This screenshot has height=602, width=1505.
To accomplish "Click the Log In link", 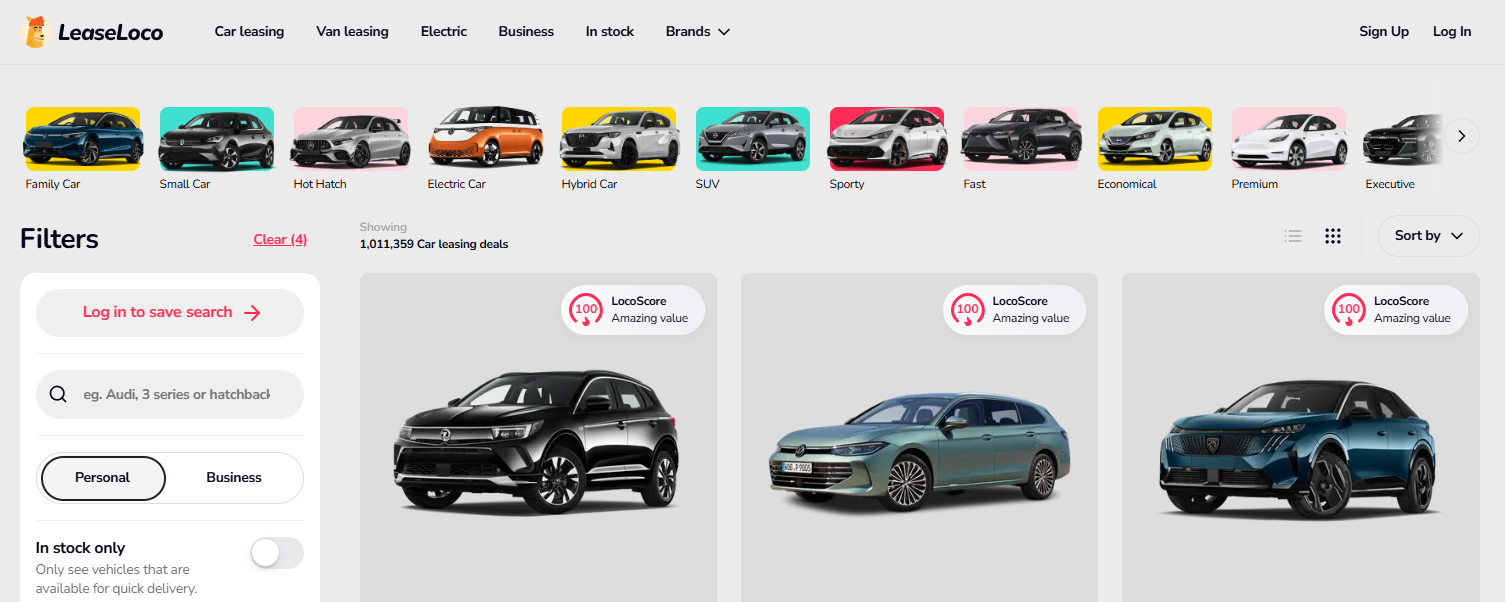I will (x=1452, y=31).
